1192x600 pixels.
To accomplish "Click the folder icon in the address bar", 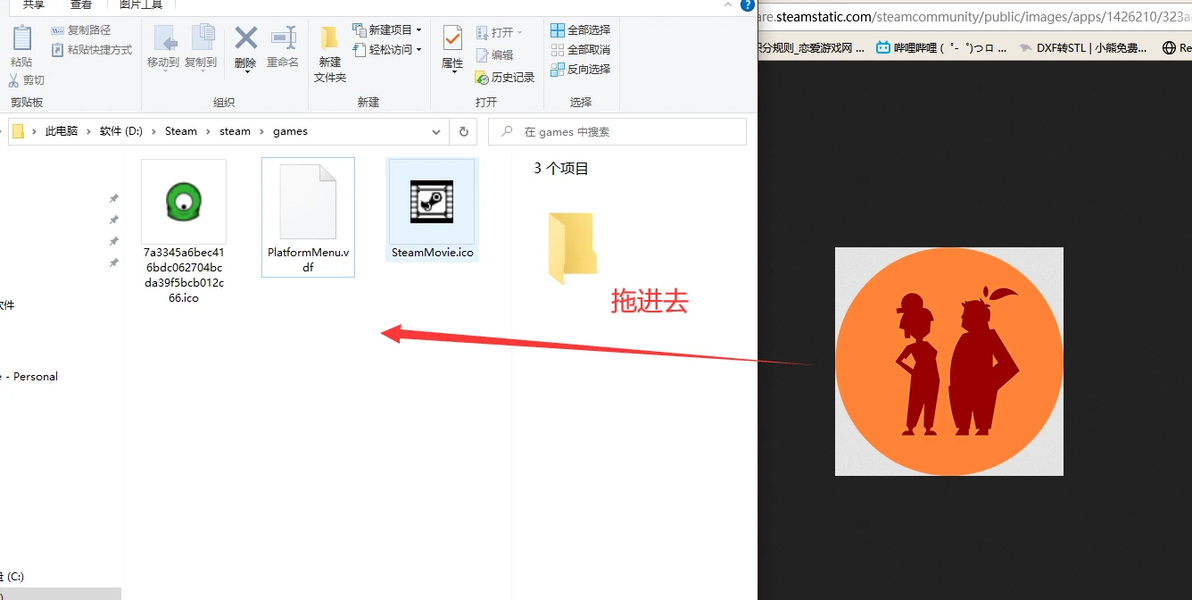I will [x=18, y=132].
